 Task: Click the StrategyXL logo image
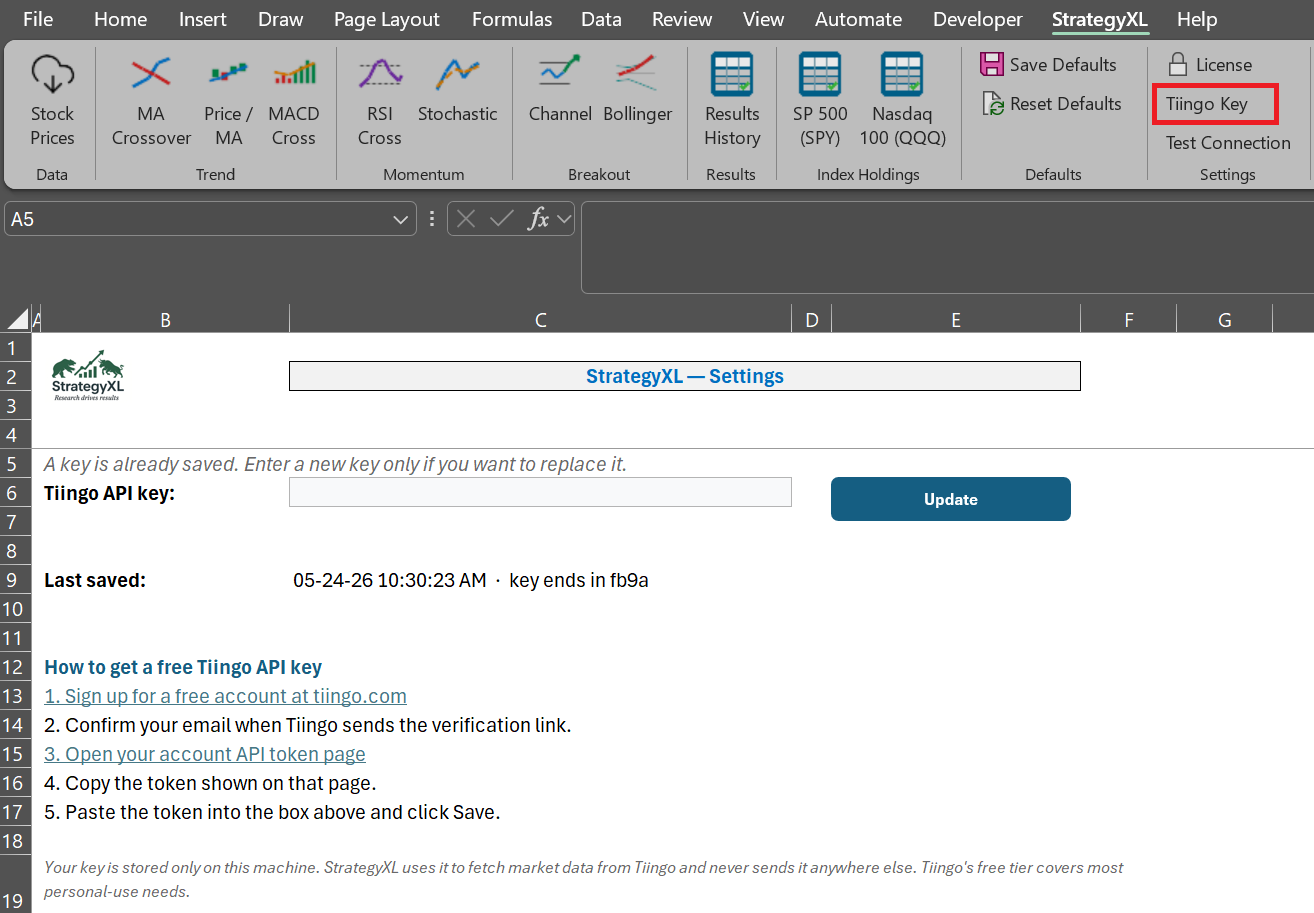coord(88,377)
